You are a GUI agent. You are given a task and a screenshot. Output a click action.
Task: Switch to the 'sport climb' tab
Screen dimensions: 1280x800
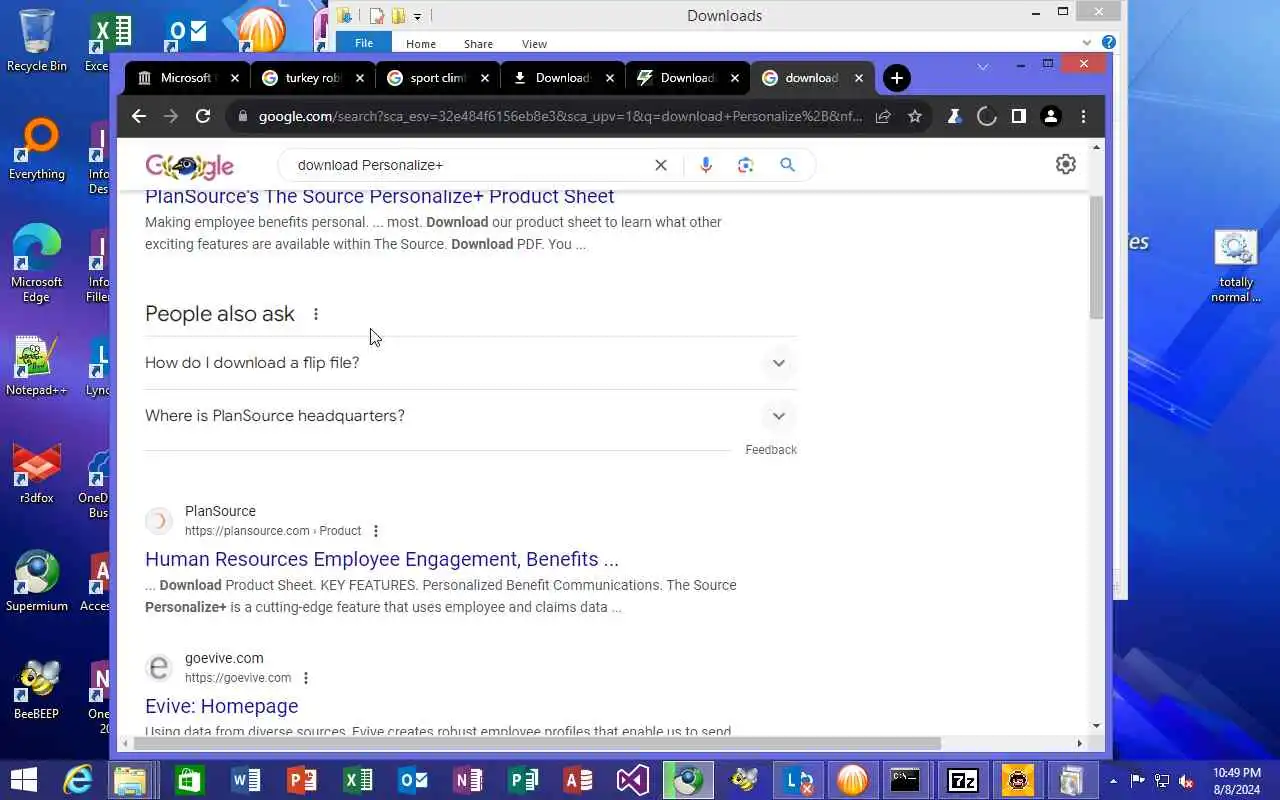pos(436,78)
